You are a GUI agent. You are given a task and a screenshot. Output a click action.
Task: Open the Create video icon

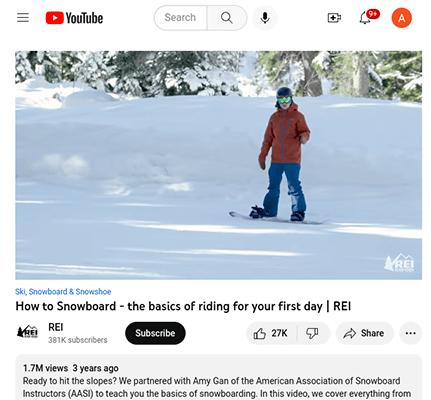334,18
